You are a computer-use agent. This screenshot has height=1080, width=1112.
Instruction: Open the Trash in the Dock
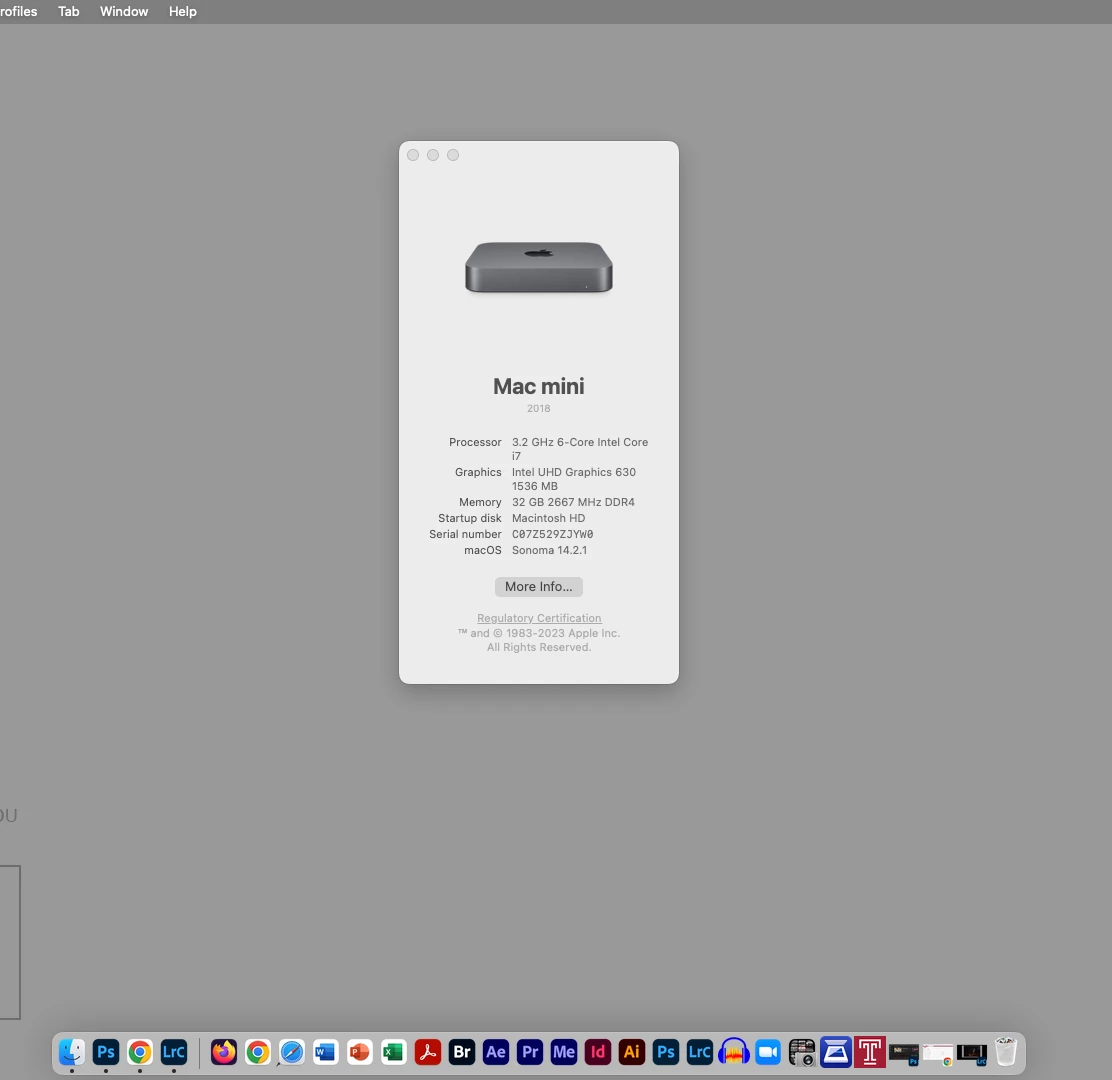click(1006, 1052)
